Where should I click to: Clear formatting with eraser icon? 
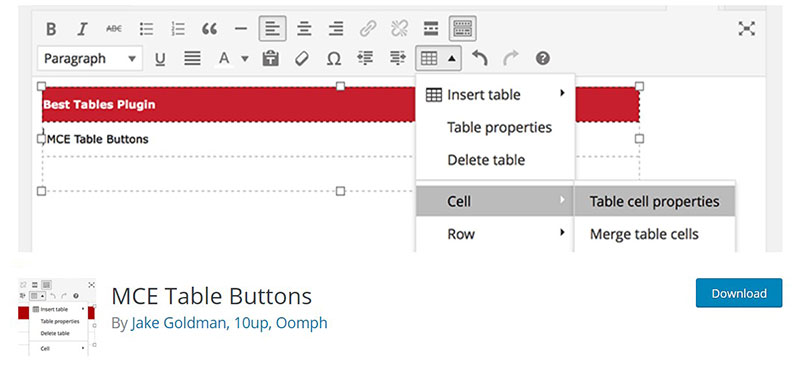302,59
